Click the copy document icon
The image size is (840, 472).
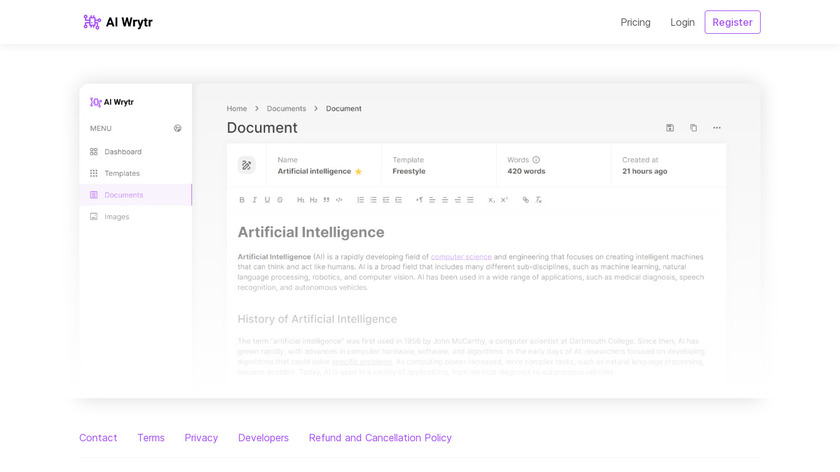pyautogui.click(x=693, y=128)
